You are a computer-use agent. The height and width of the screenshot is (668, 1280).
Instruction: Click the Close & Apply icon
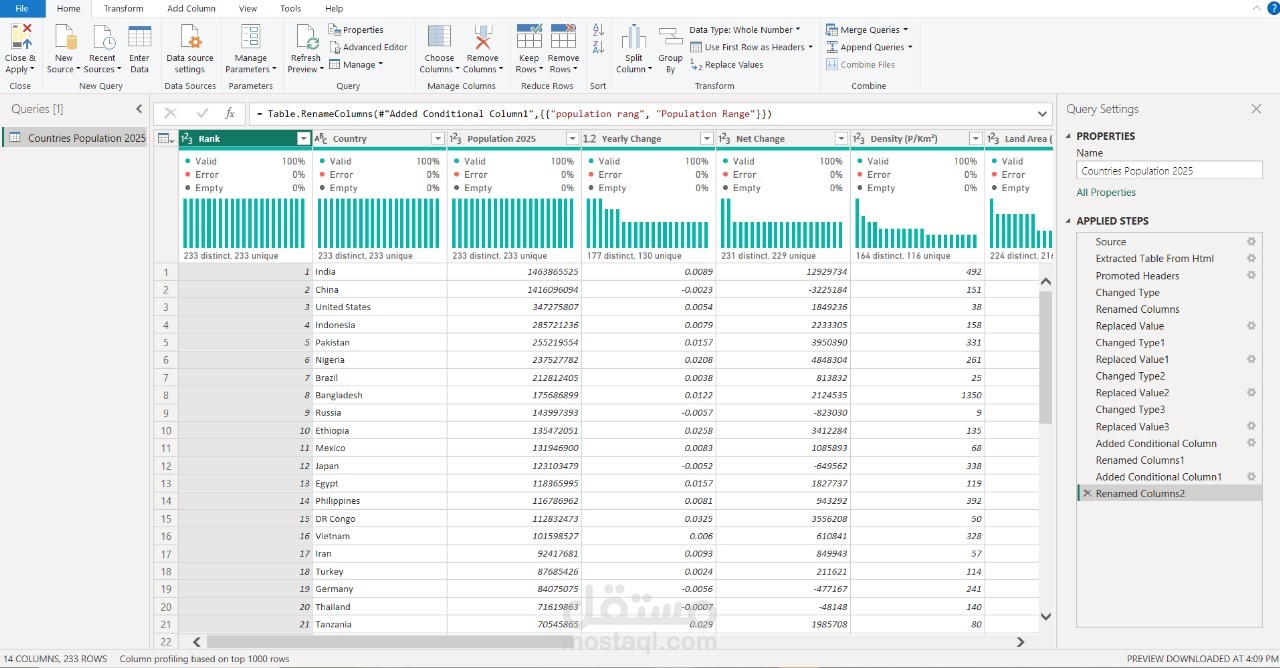click(x=20, y=37)
